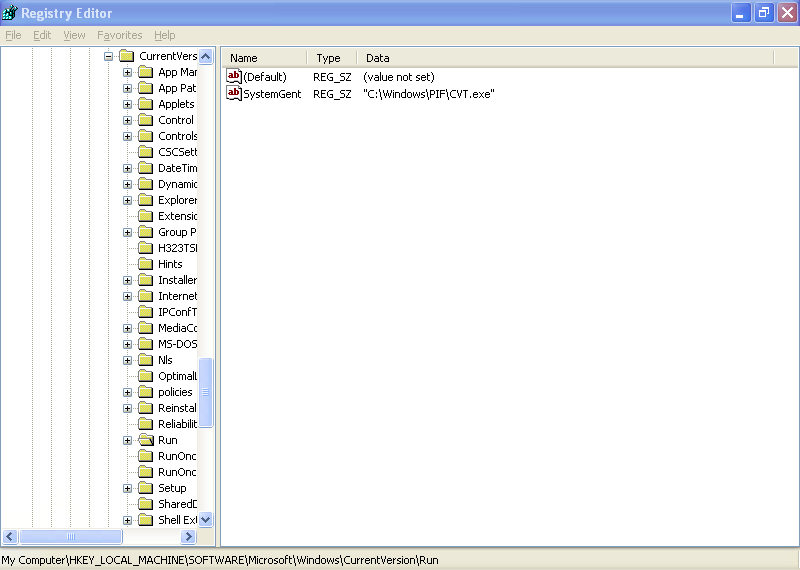Click the IPConfTSP folder icon

coord(146,312)
